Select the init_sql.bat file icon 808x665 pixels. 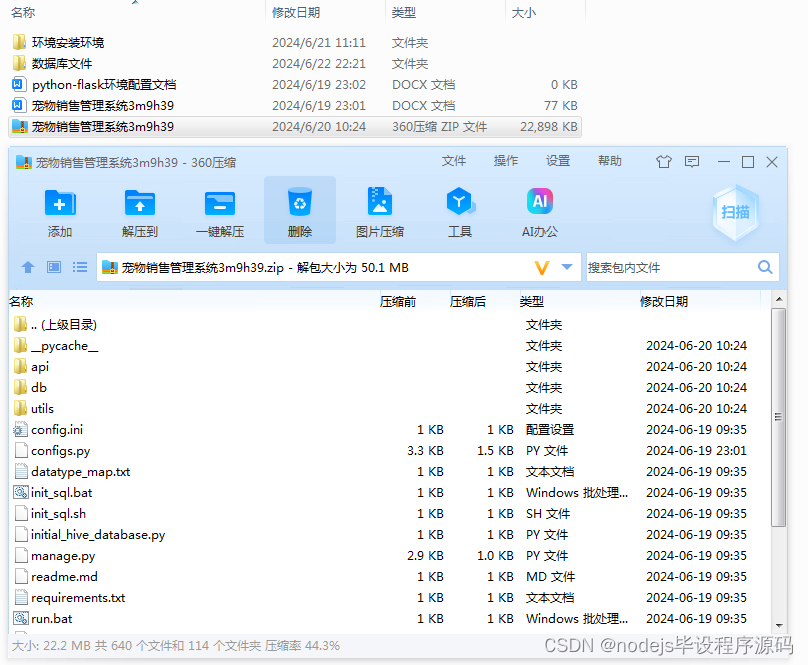[x=20, y=492]
